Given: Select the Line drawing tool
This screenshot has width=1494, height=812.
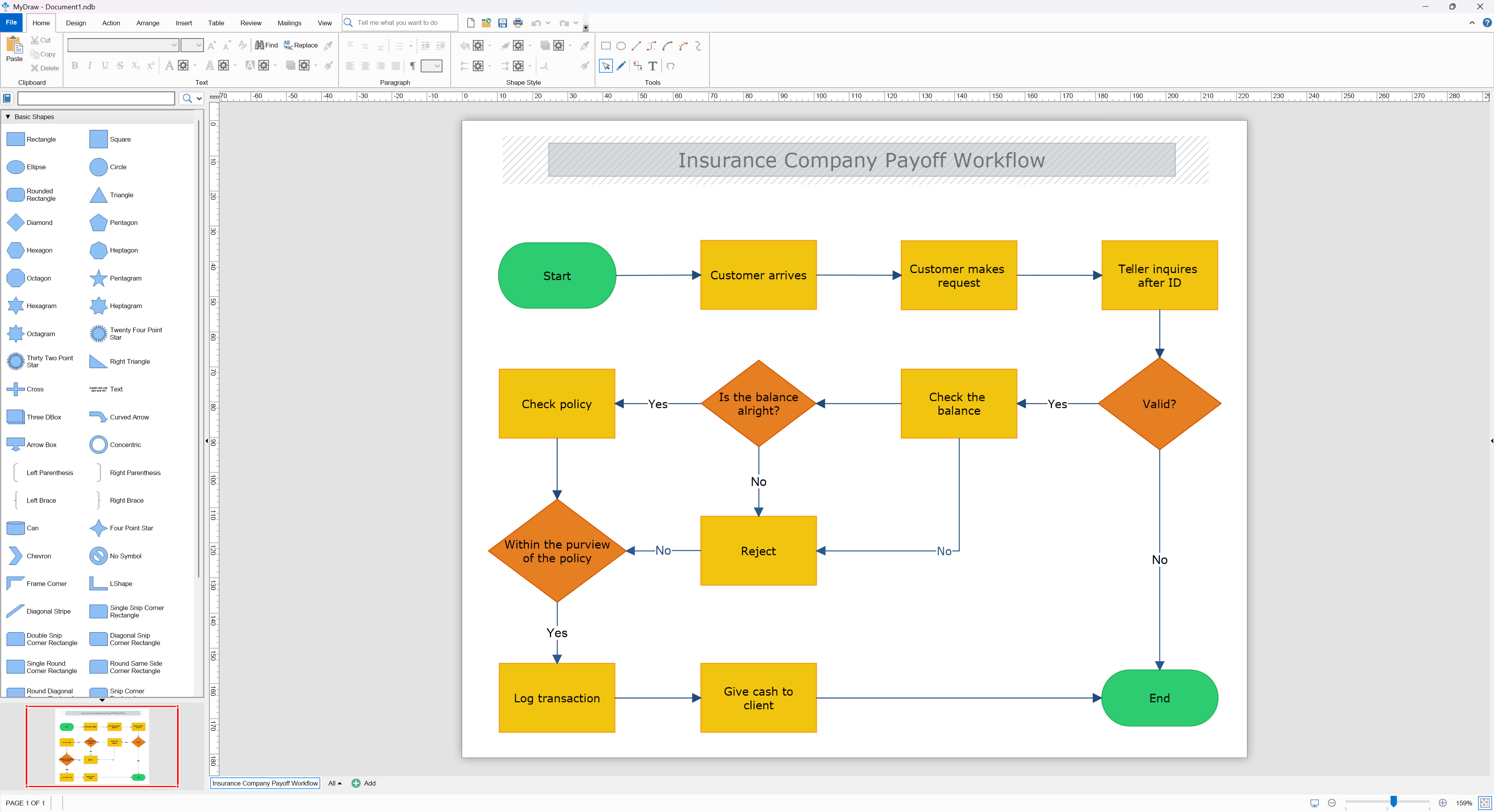Looking at the screenshot, I should tap(636, 46).
